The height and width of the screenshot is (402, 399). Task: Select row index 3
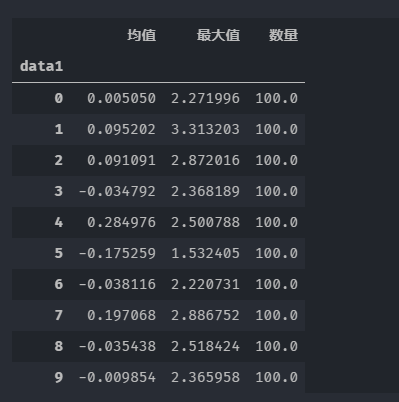tap(59, 191)
